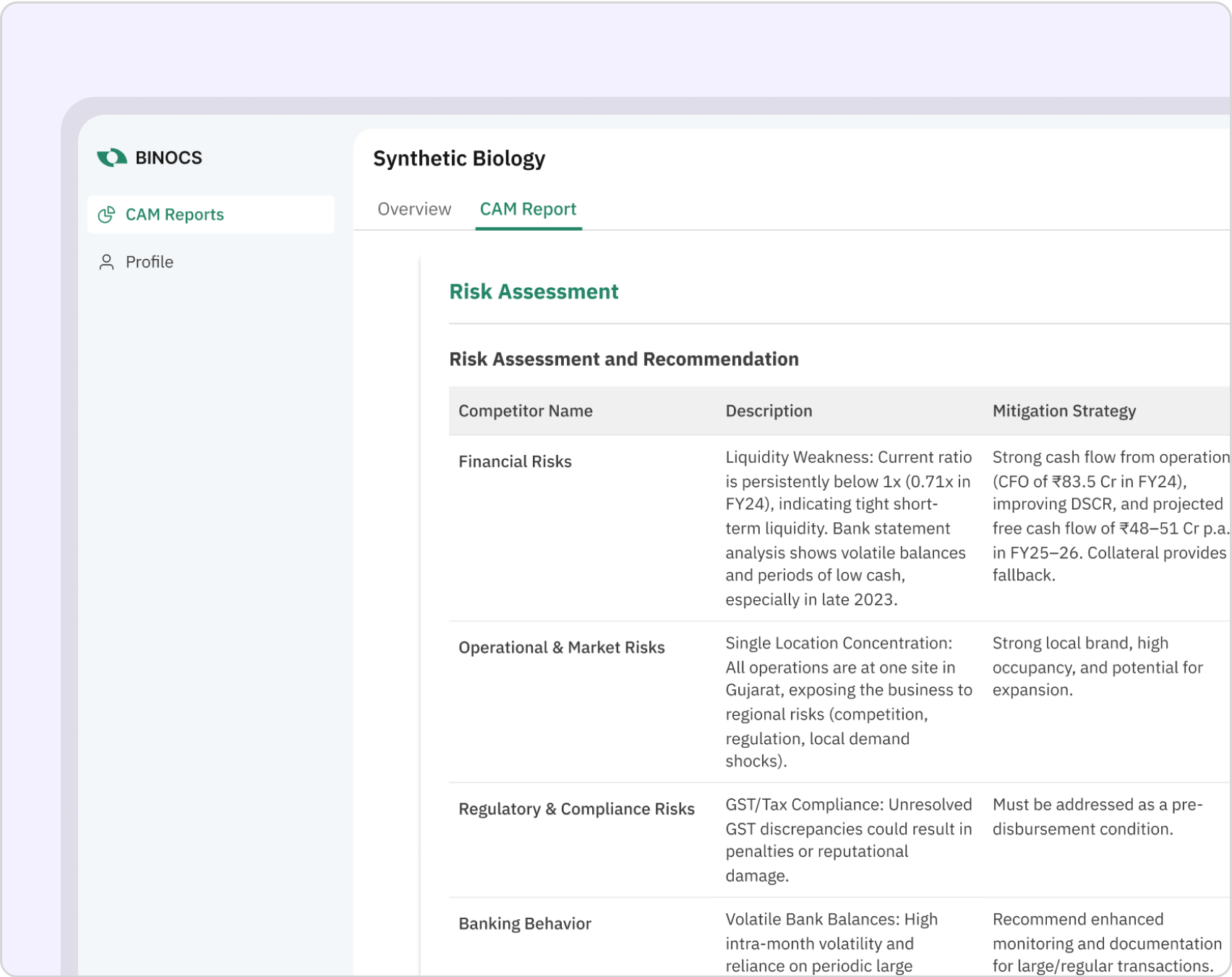Click the Profile person icon
The image size is (1232, 977).
[x=106, y=262]
